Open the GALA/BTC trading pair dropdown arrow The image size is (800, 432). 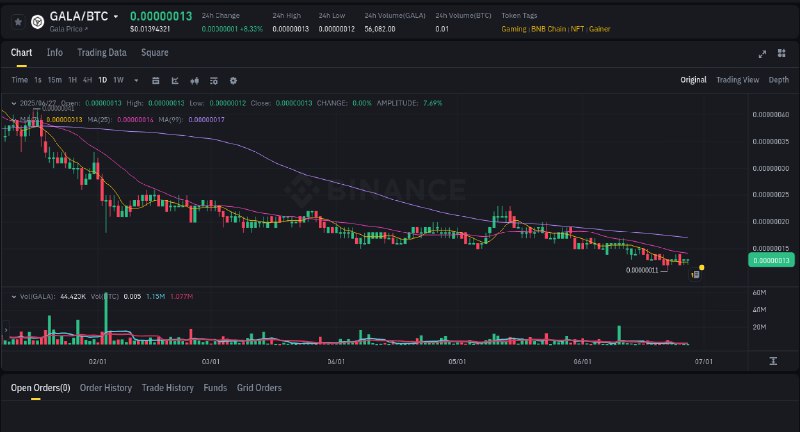(x=116, y=17)
